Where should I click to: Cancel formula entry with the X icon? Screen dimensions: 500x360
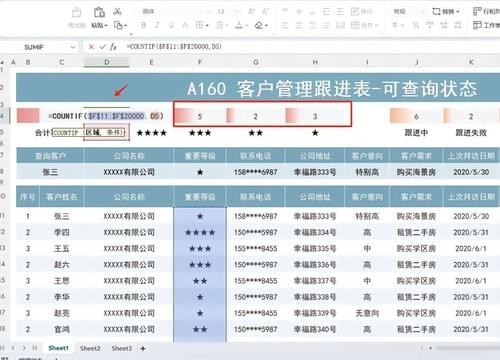91,47
